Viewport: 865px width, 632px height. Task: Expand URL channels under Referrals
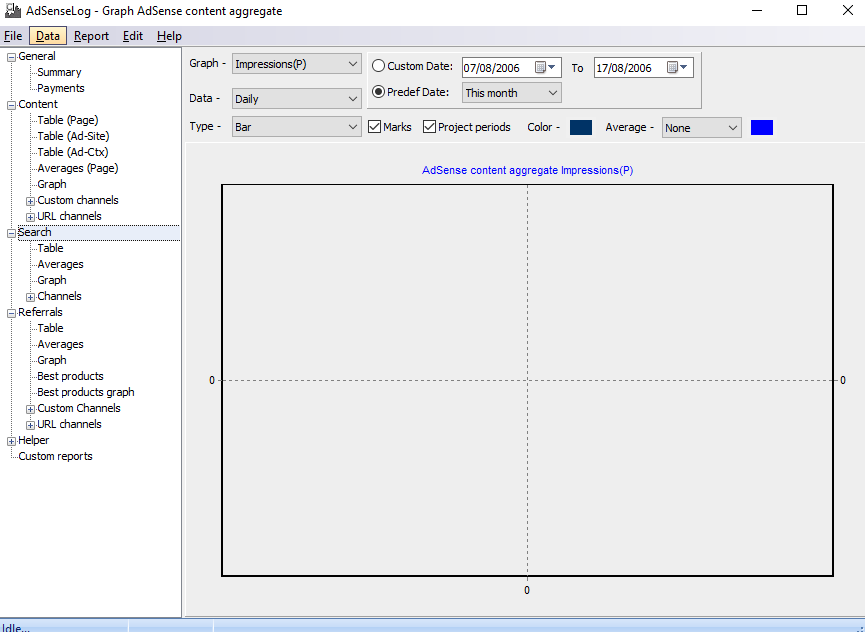tap(30, 425)
